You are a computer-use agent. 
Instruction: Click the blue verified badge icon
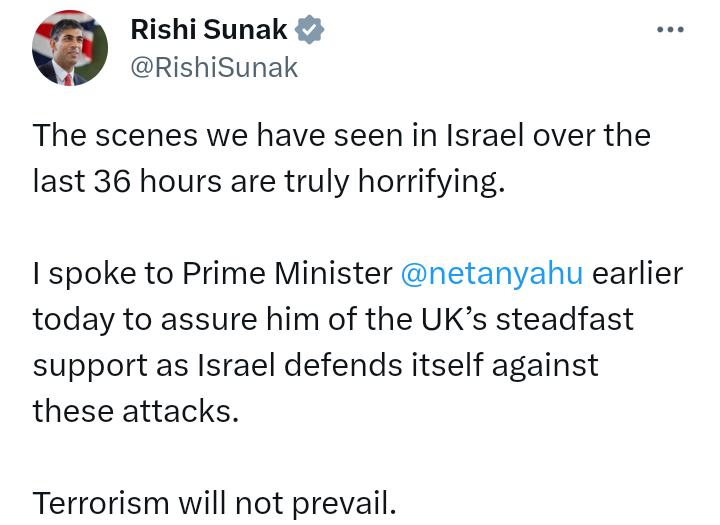point(311,31)
